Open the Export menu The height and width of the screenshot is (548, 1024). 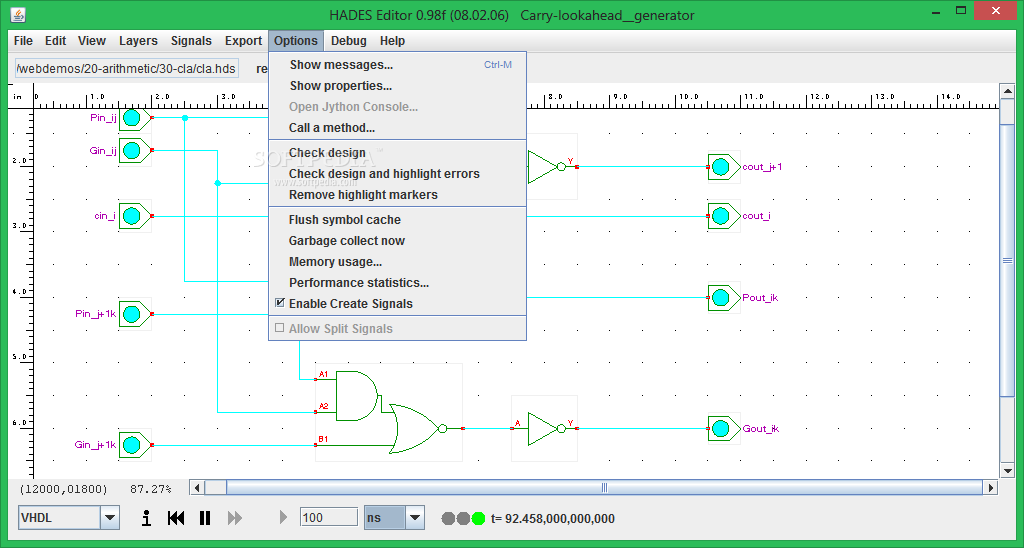tap(244, 40)
